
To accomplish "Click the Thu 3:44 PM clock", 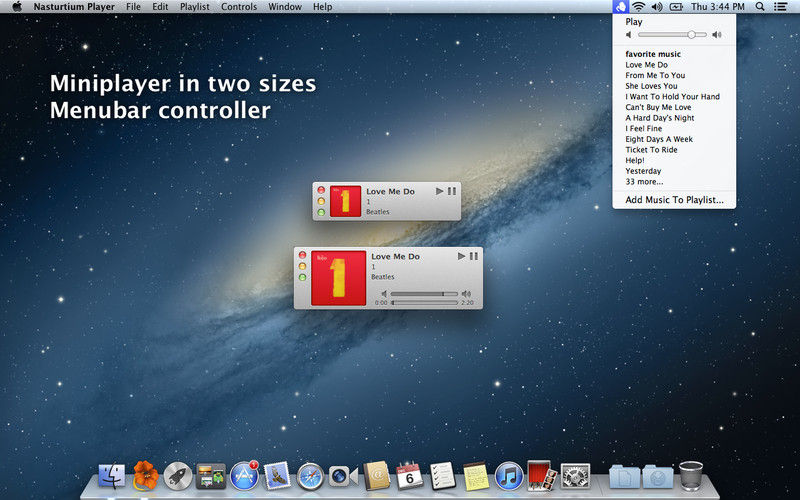I will click(717, 7).
